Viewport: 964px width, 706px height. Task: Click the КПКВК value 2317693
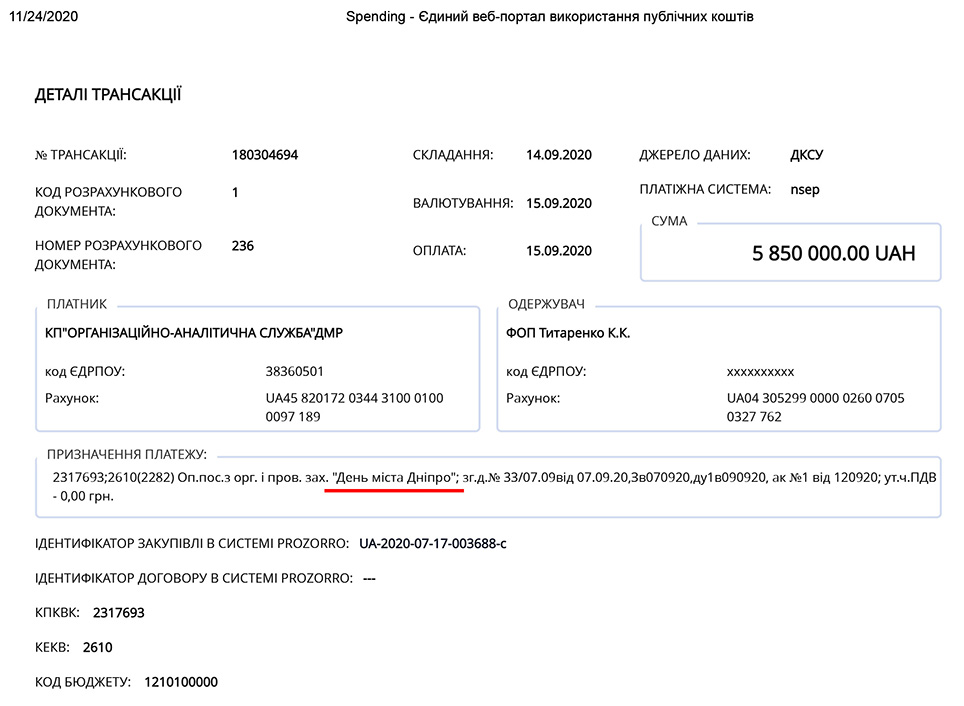(x=119, y=612)
